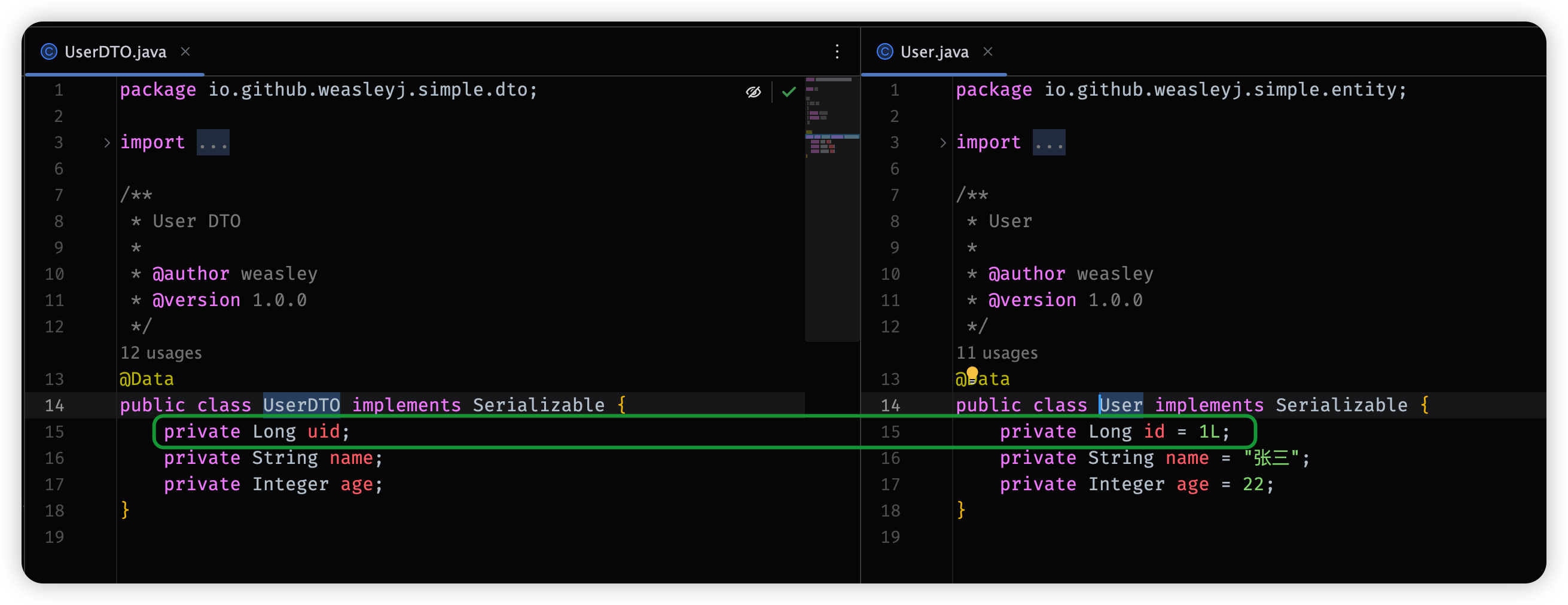1568x605 pixels.
Task: Click the yellow lightbulb intention icon
Action: [972, 373]
